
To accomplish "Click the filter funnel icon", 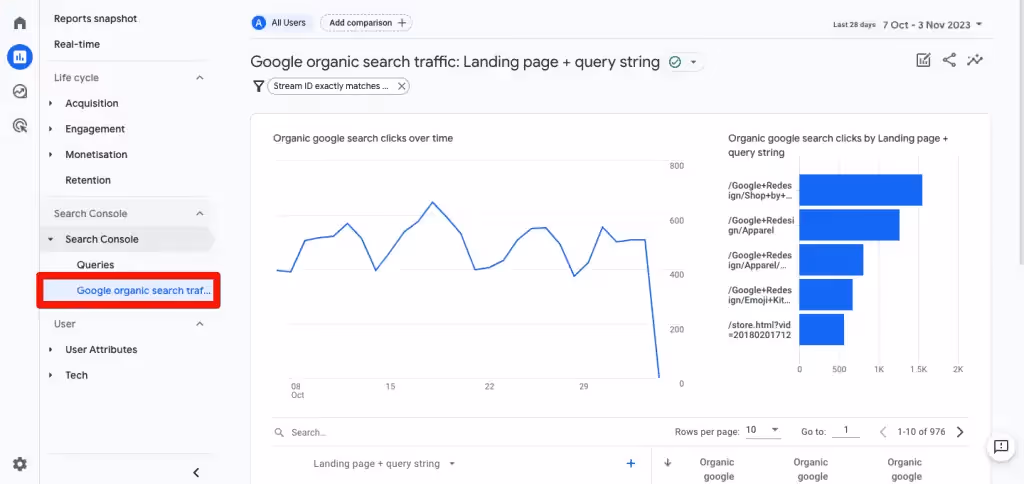I will point(259,86).
